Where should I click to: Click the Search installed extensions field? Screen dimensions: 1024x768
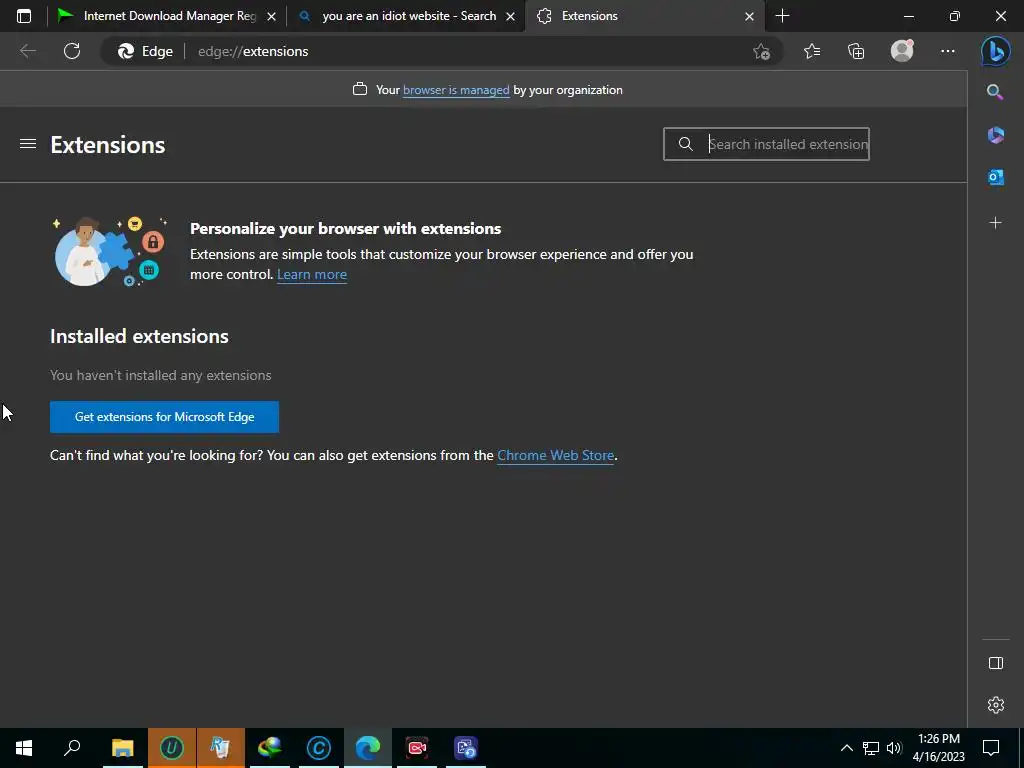(766, 144)
